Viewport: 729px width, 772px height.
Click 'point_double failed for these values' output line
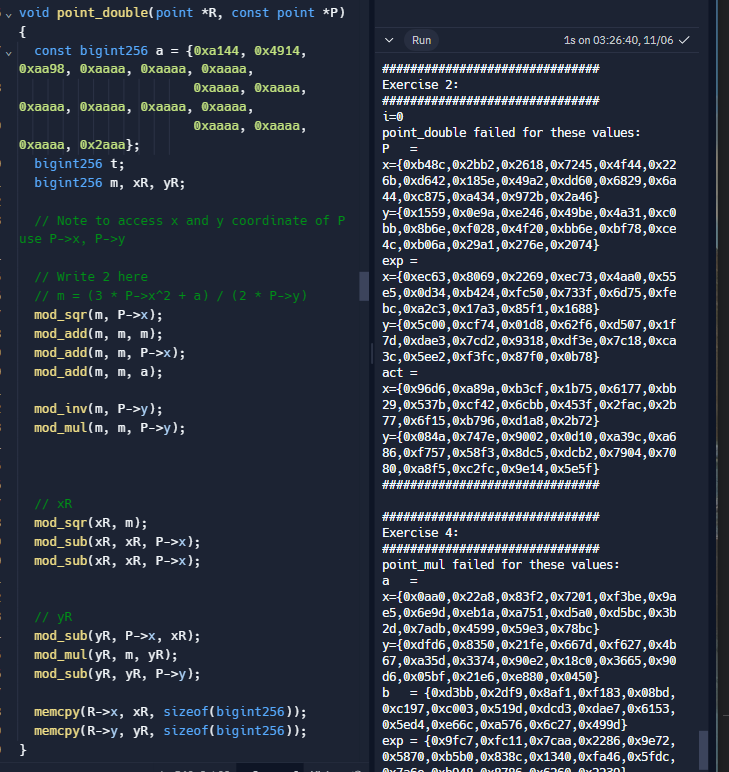tap(511, 133)
